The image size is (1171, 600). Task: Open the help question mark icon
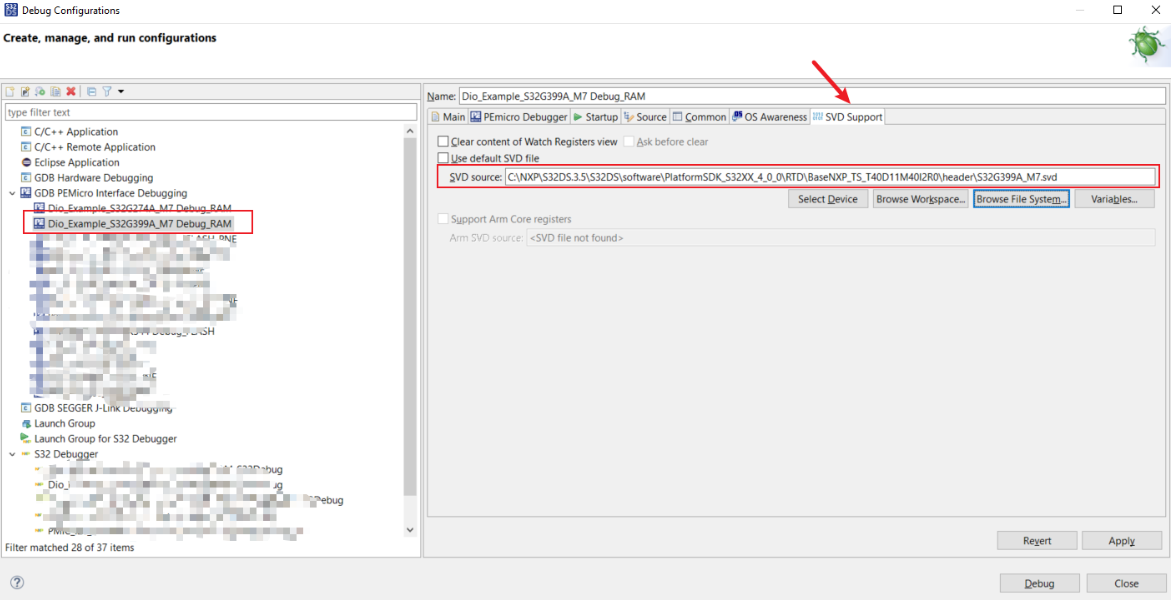(x=18, y=583)
